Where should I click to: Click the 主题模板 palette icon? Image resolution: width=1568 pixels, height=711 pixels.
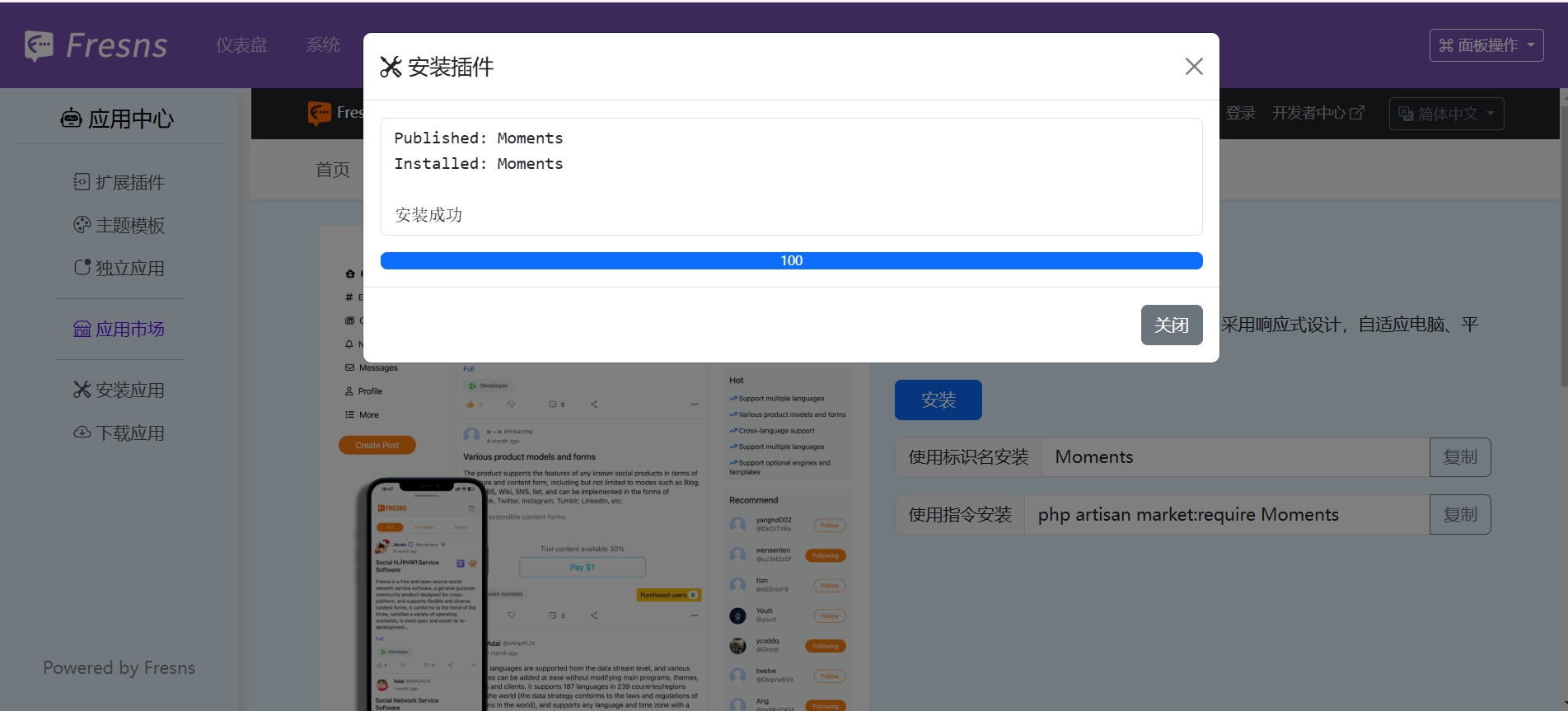[82, 224]
